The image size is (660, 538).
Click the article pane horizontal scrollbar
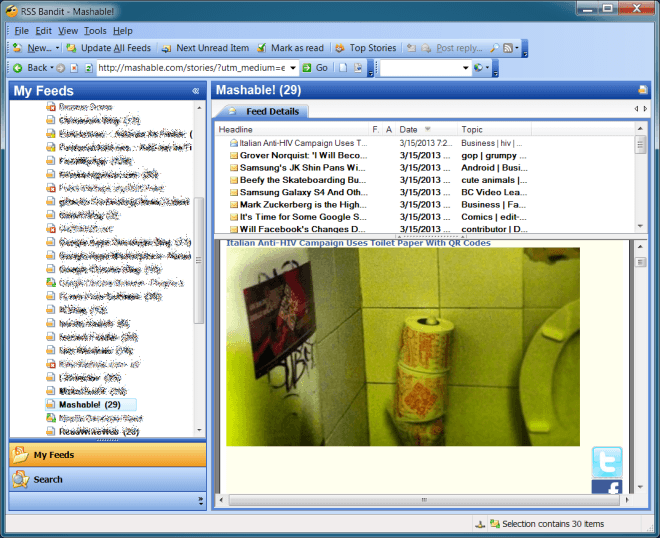tap(424, 500)
